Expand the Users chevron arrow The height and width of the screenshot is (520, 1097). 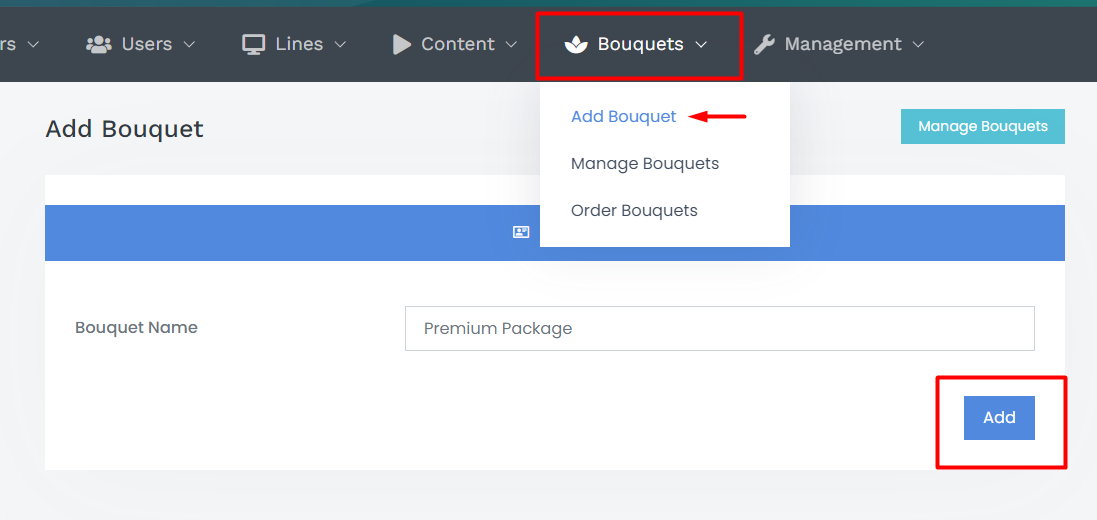189,45
